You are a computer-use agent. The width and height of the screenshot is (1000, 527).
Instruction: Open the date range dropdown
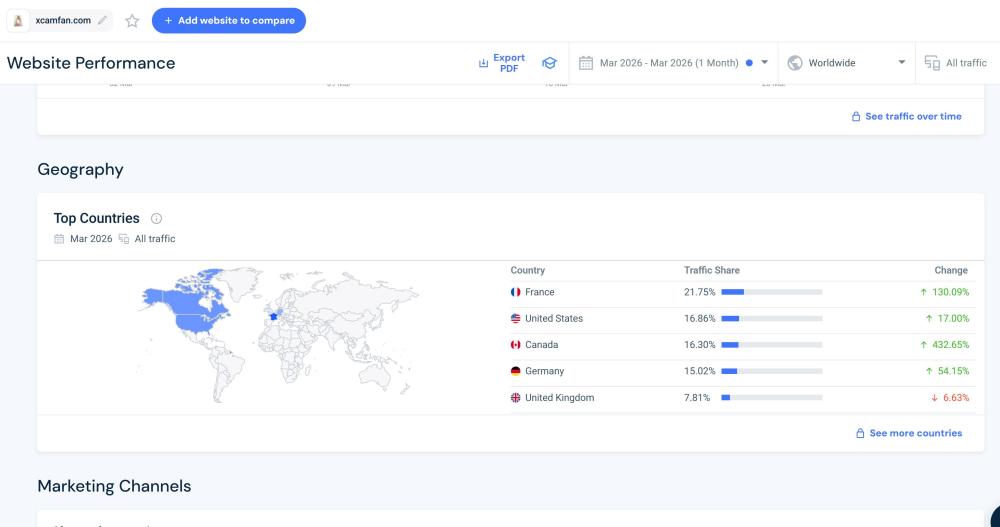click(x=764, y=63)
